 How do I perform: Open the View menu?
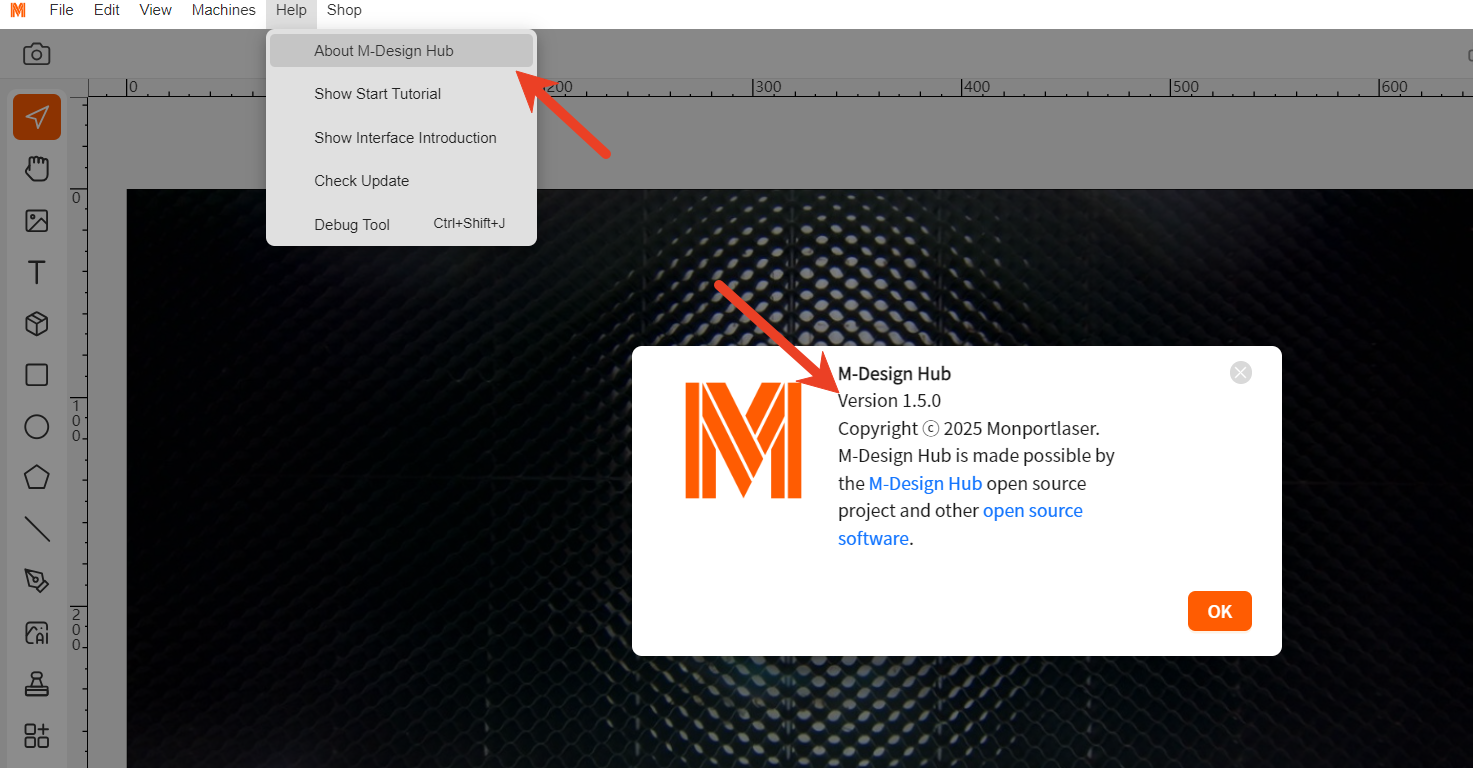[156, 10]
